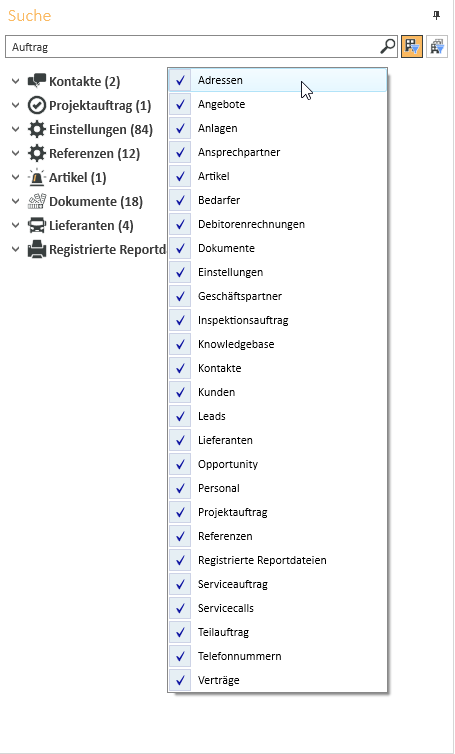455x754 pixels.
Task: Click the Einstellungen gear icon
Action: click(x=37, y=129)
